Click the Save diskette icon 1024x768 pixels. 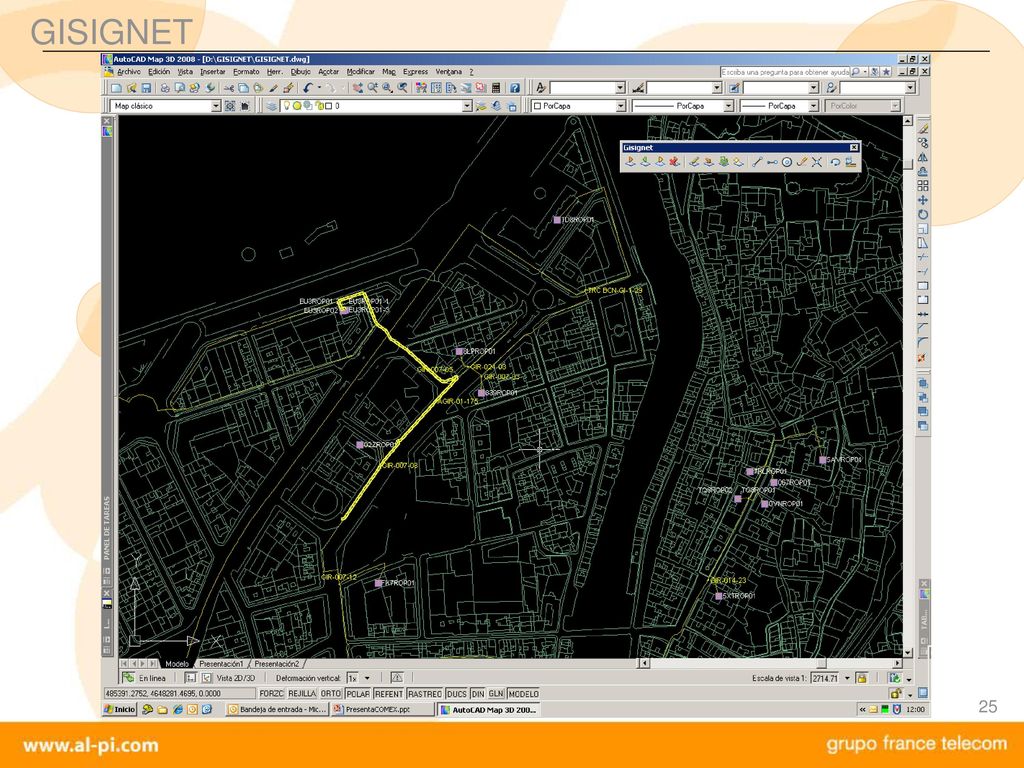pos(146,88)
